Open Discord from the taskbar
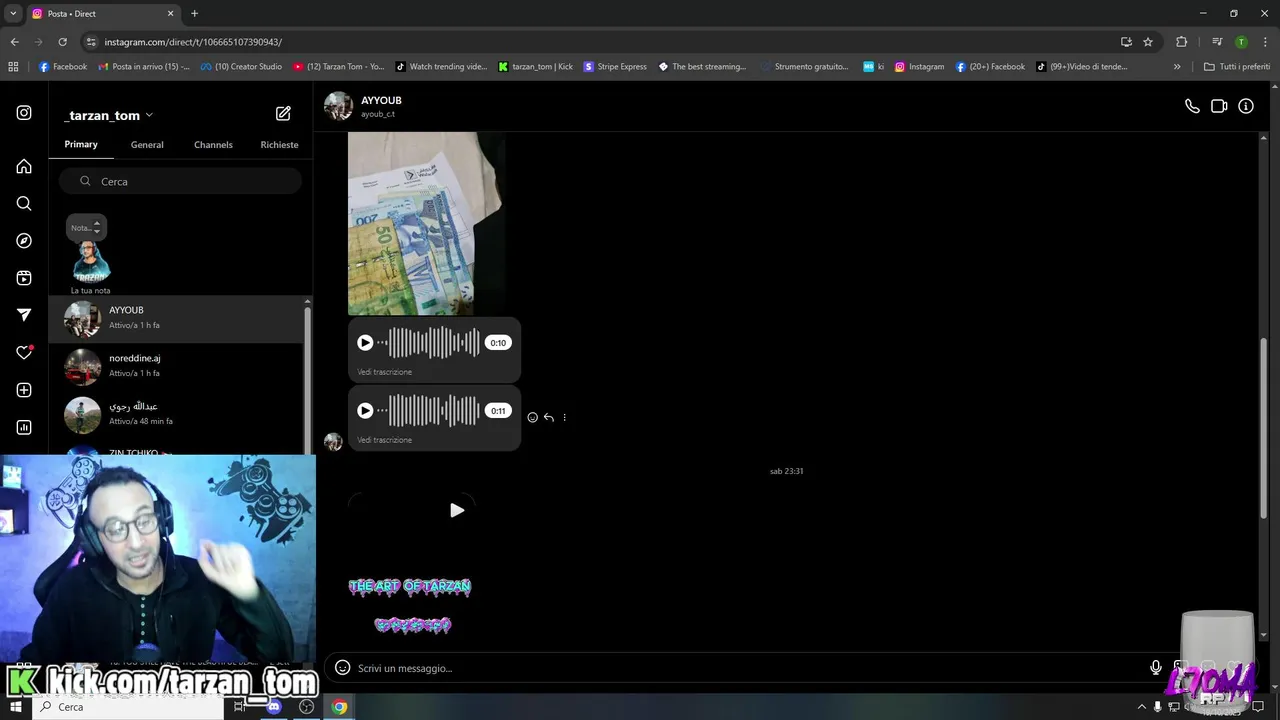 coord(274,707)
